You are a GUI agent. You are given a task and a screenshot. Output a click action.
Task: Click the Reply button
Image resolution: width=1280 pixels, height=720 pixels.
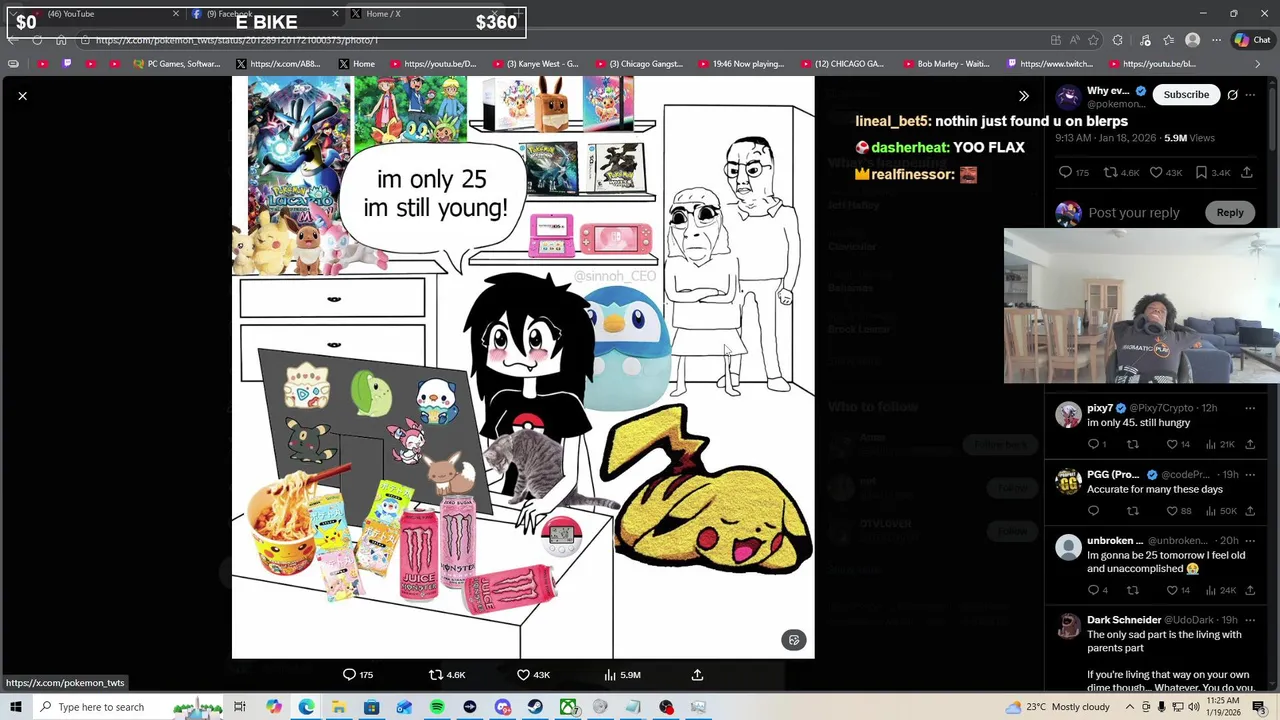coord(1230,212)
